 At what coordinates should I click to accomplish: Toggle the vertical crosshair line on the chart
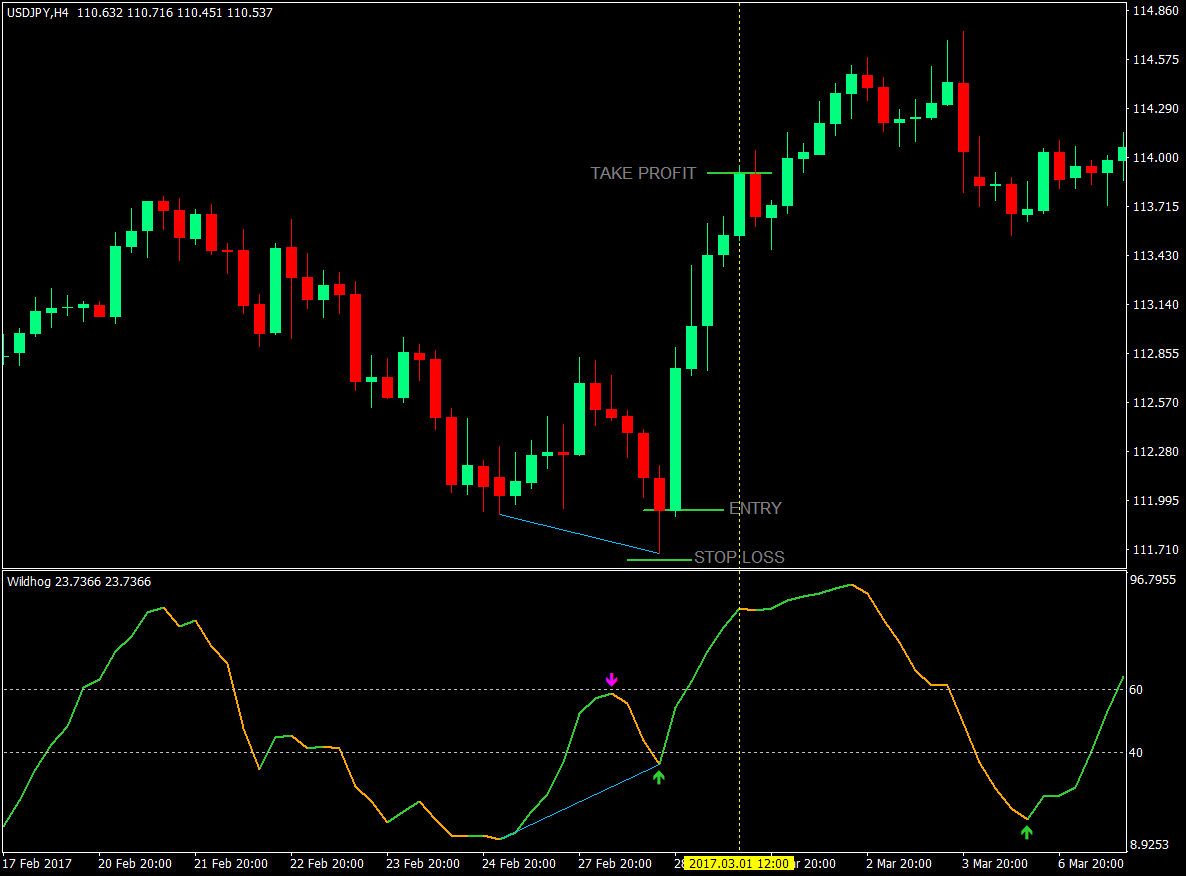coord(739,300)
